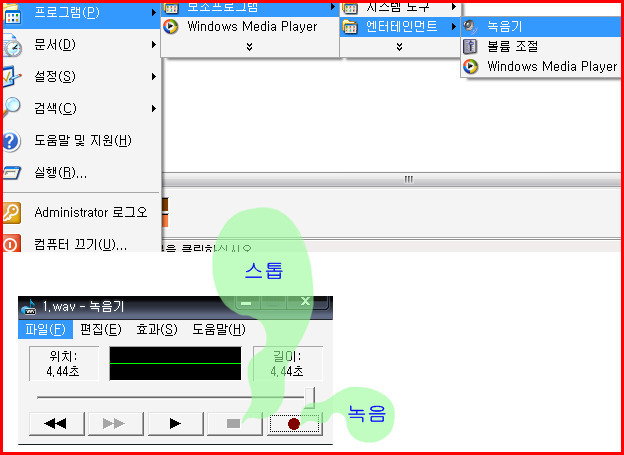The image size is (624, 455).
Task: Click the logoff key icon
Action: 11,212
